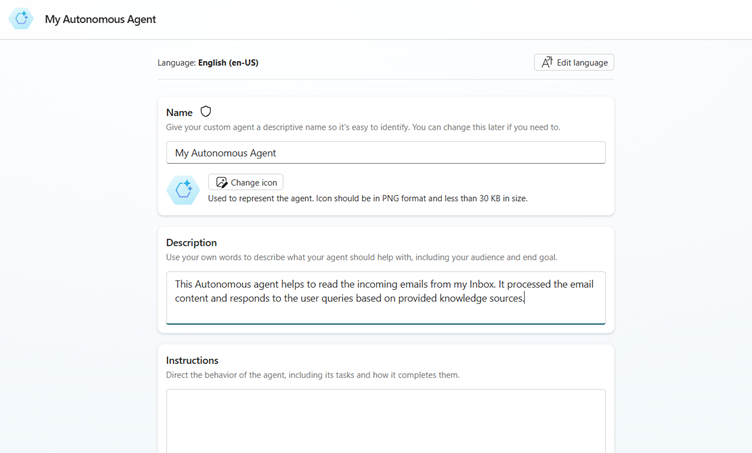Click the agent avatar beside Change icon
This screenshot has height=453, width=752.
[x=183, y=190]
